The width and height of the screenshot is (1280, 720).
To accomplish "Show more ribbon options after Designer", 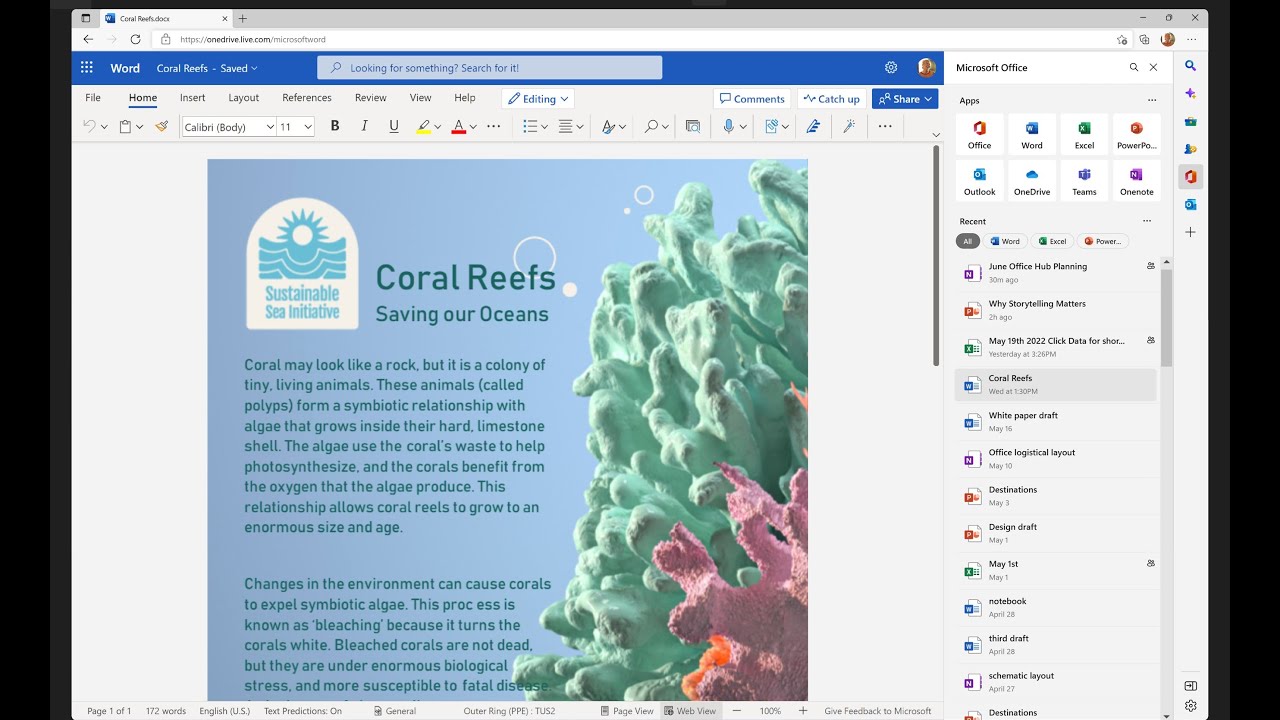I will coord(885,126).
